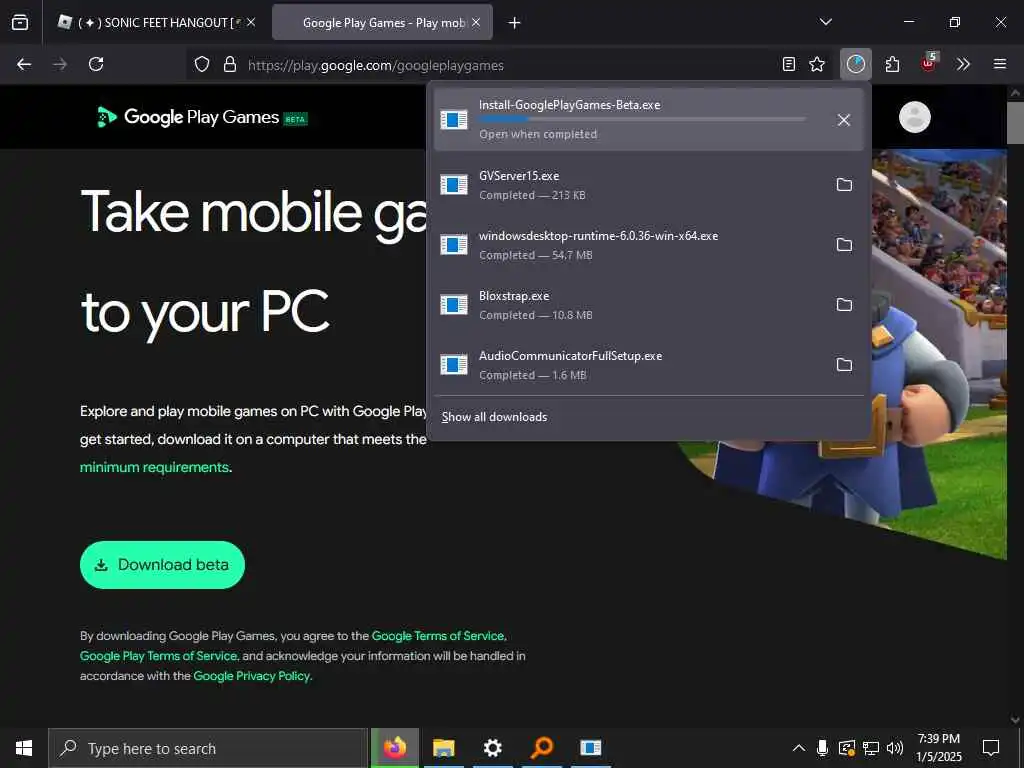Show more tools overflow chevrons
This screenshot has width=1024, height=768.
click(963, 64)
